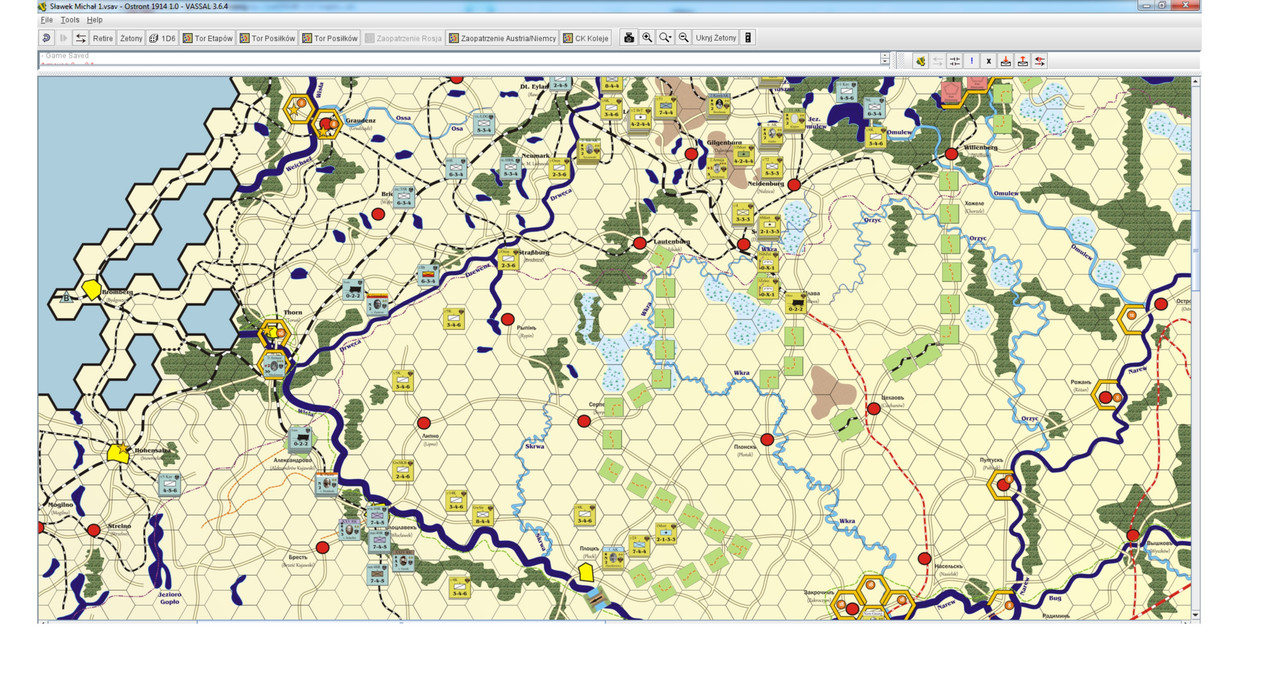Select the black train counter 0-2-2 near Mława
Viewport: 1280px width, 693px height.
pyautogui.click(x=797, y=301)
